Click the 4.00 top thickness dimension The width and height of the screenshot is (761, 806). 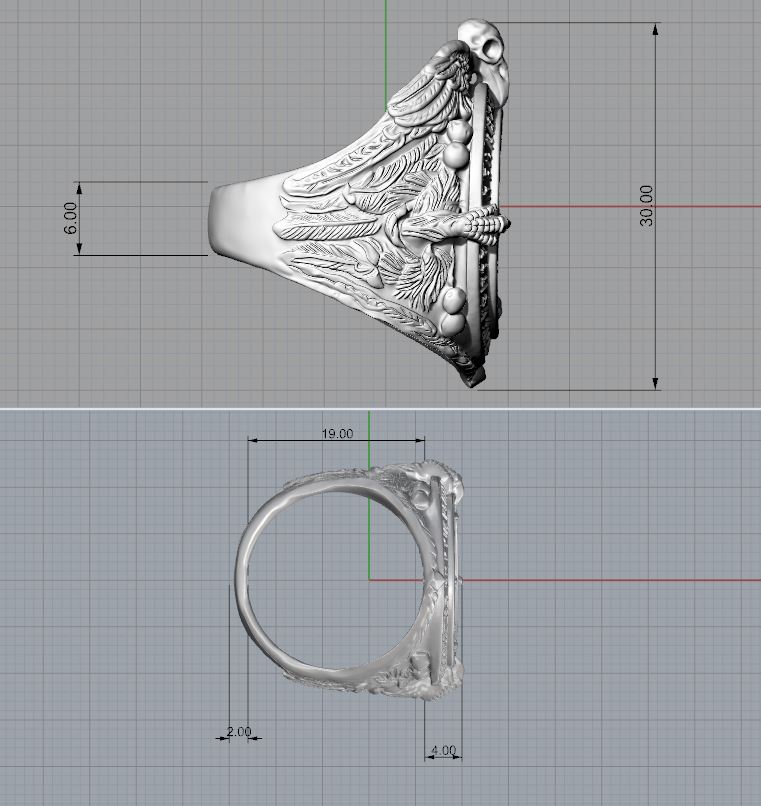[443, 750]
